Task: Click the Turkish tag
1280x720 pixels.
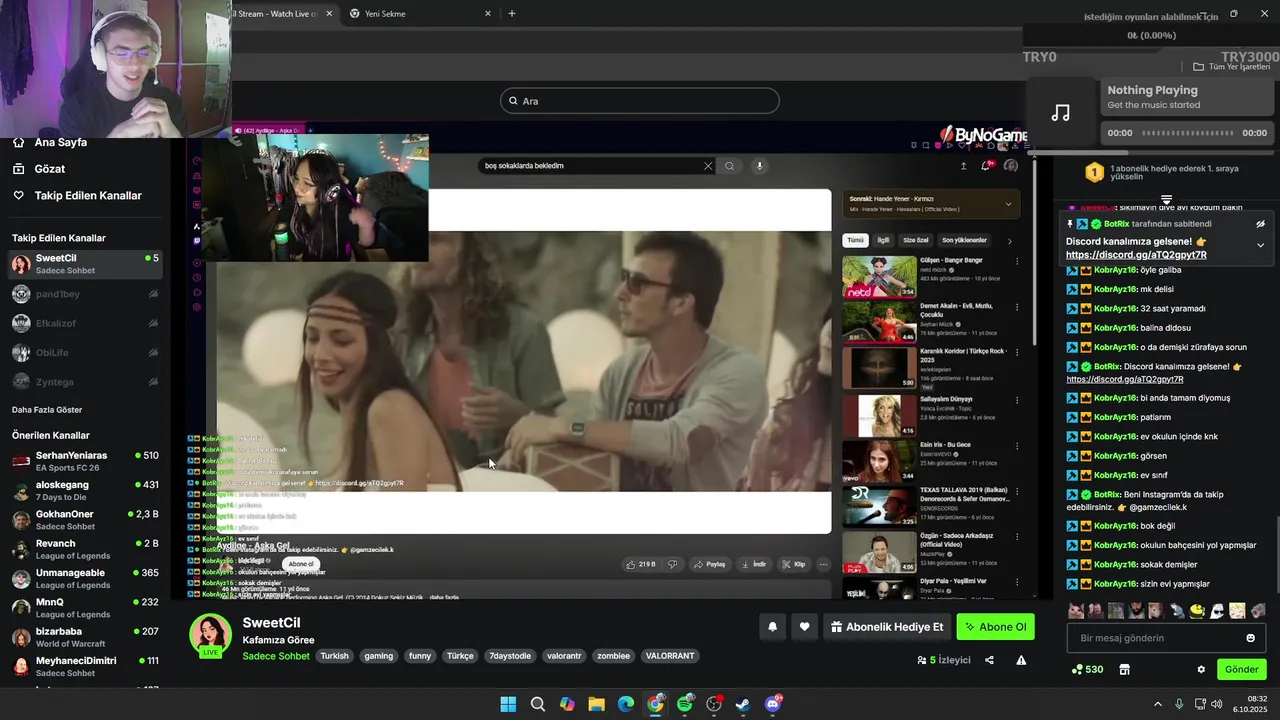Action: (335, 656)
